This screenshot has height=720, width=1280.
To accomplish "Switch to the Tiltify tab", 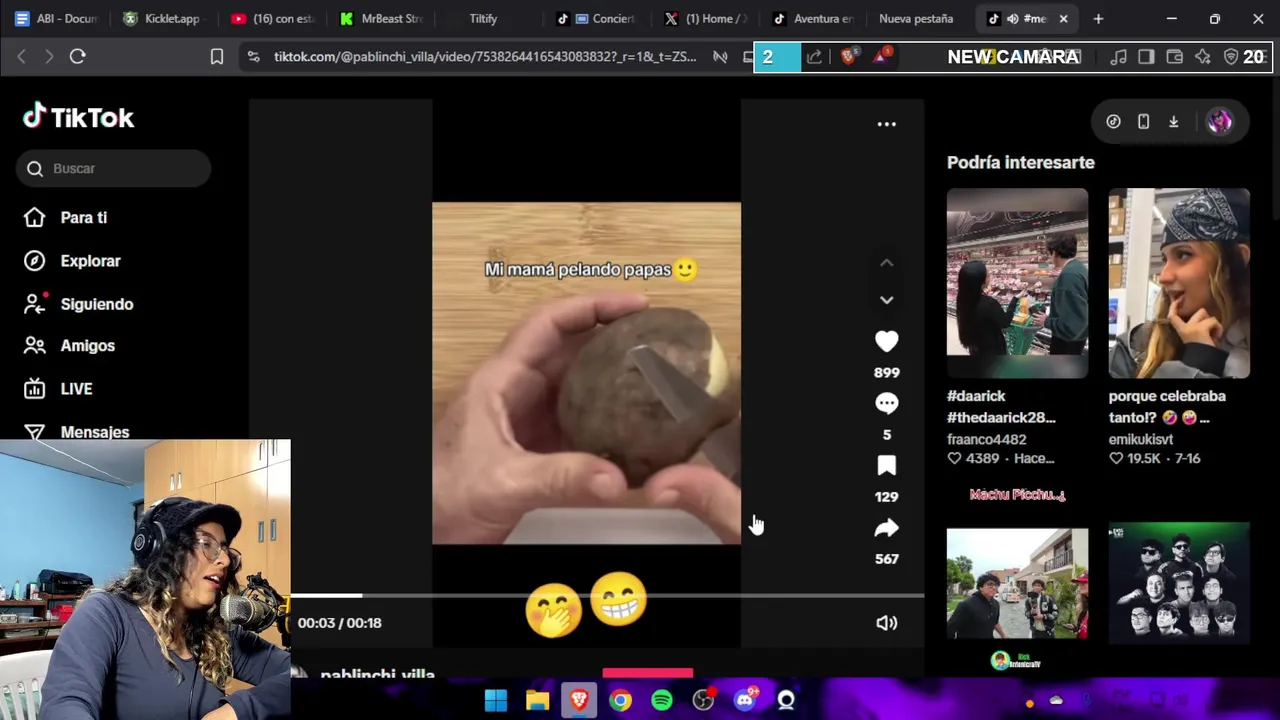I will point(483,18).
